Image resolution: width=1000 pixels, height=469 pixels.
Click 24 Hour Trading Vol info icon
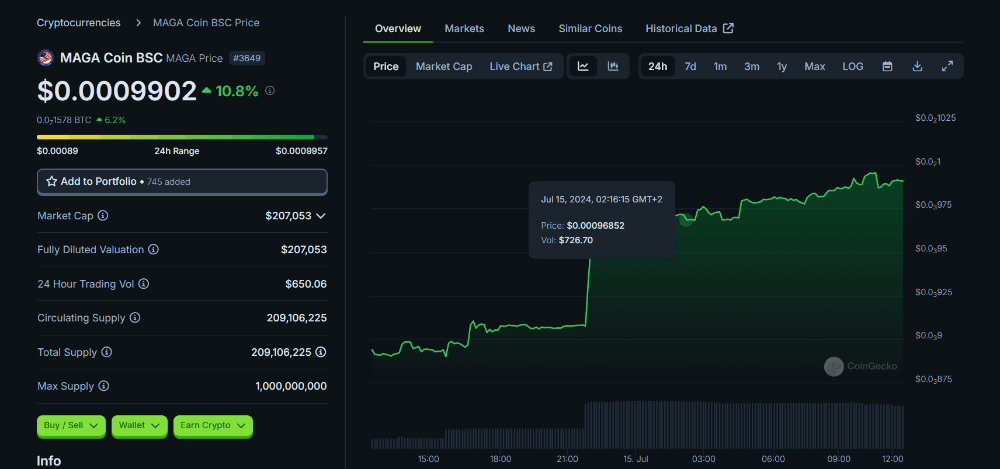pyautogui.click(x=143, y=284)
